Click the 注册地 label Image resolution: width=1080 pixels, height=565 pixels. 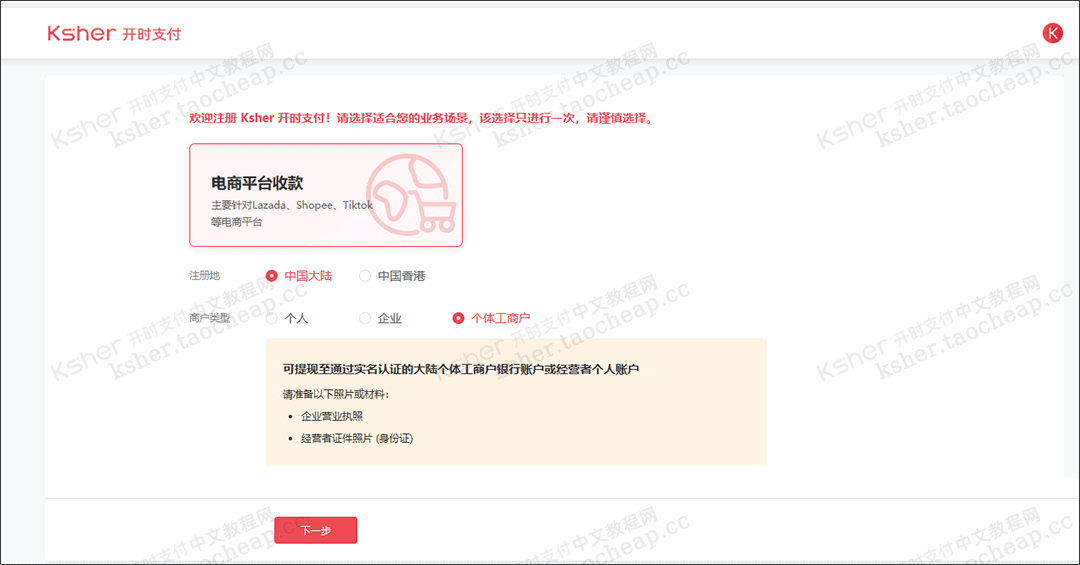[x=205, y=276]
